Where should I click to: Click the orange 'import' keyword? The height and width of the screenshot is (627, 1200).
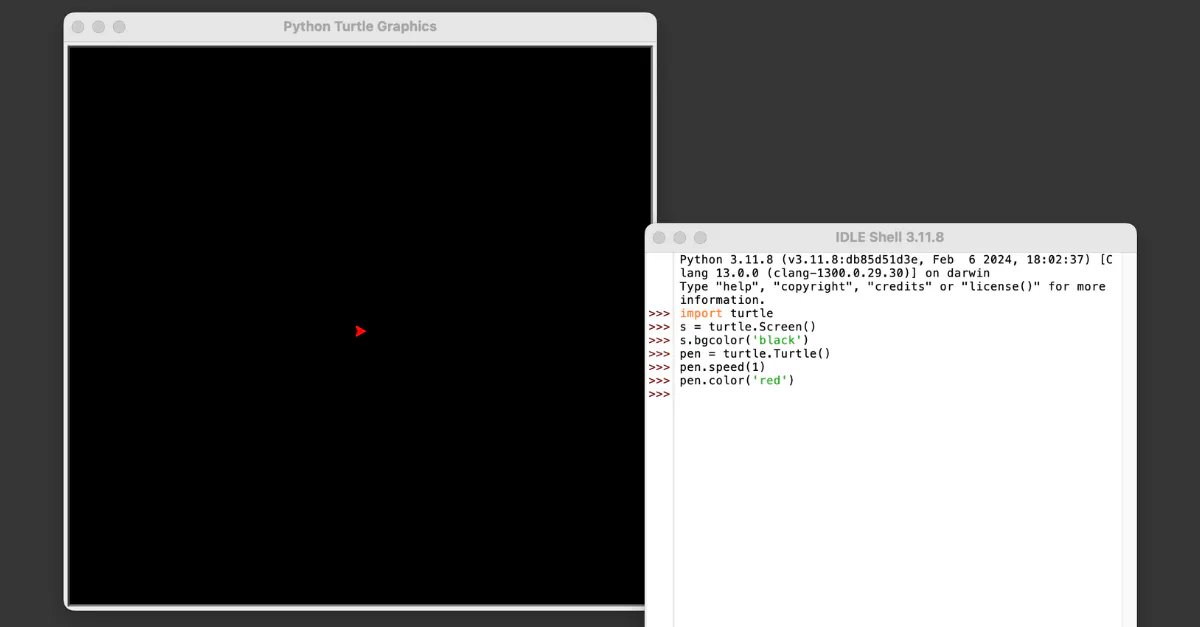point(700,313)
